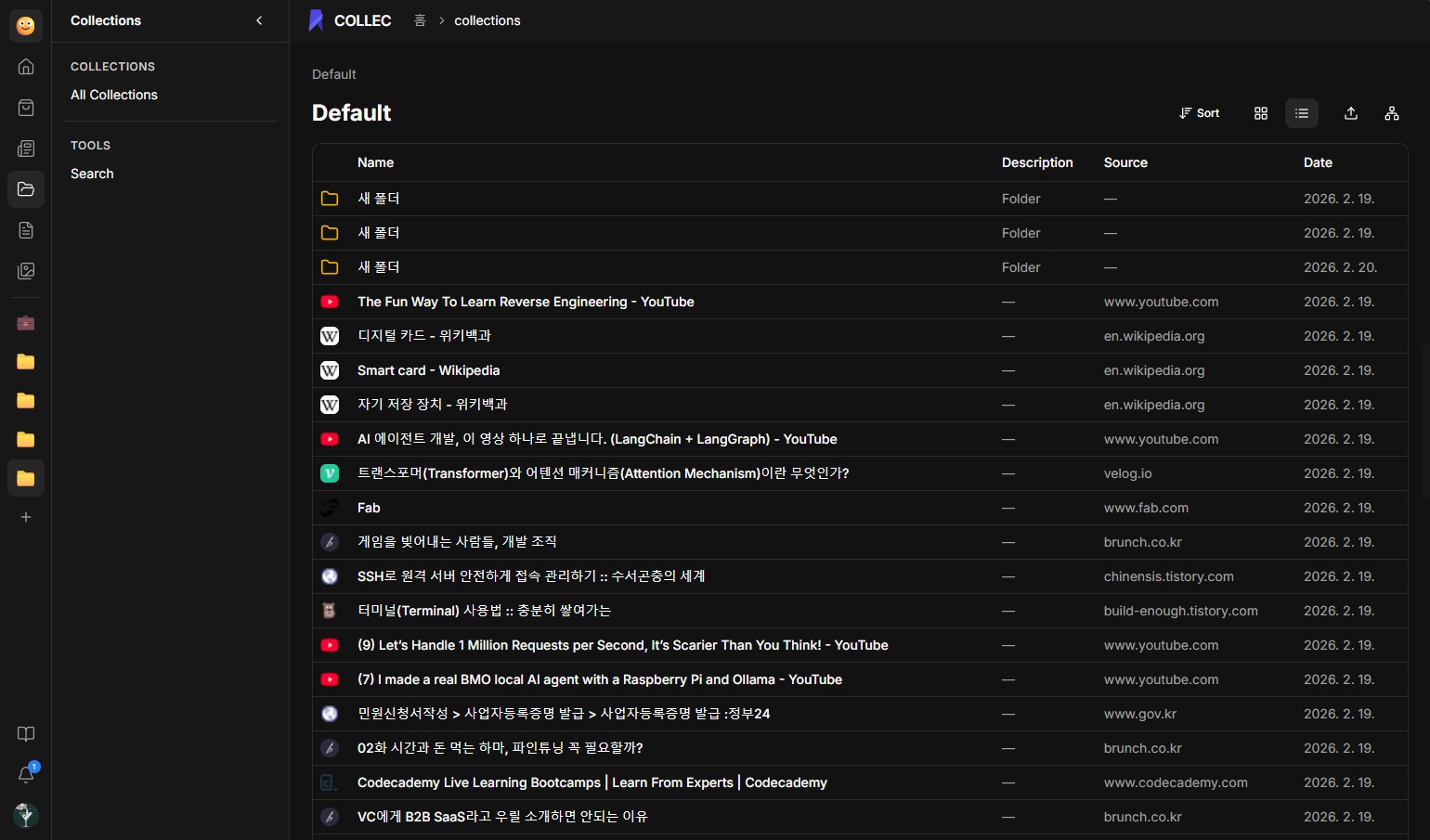Viewport: 1430px width, 840px height.
Task: Click the collections breadcrumb link
Action: point(487,20)
